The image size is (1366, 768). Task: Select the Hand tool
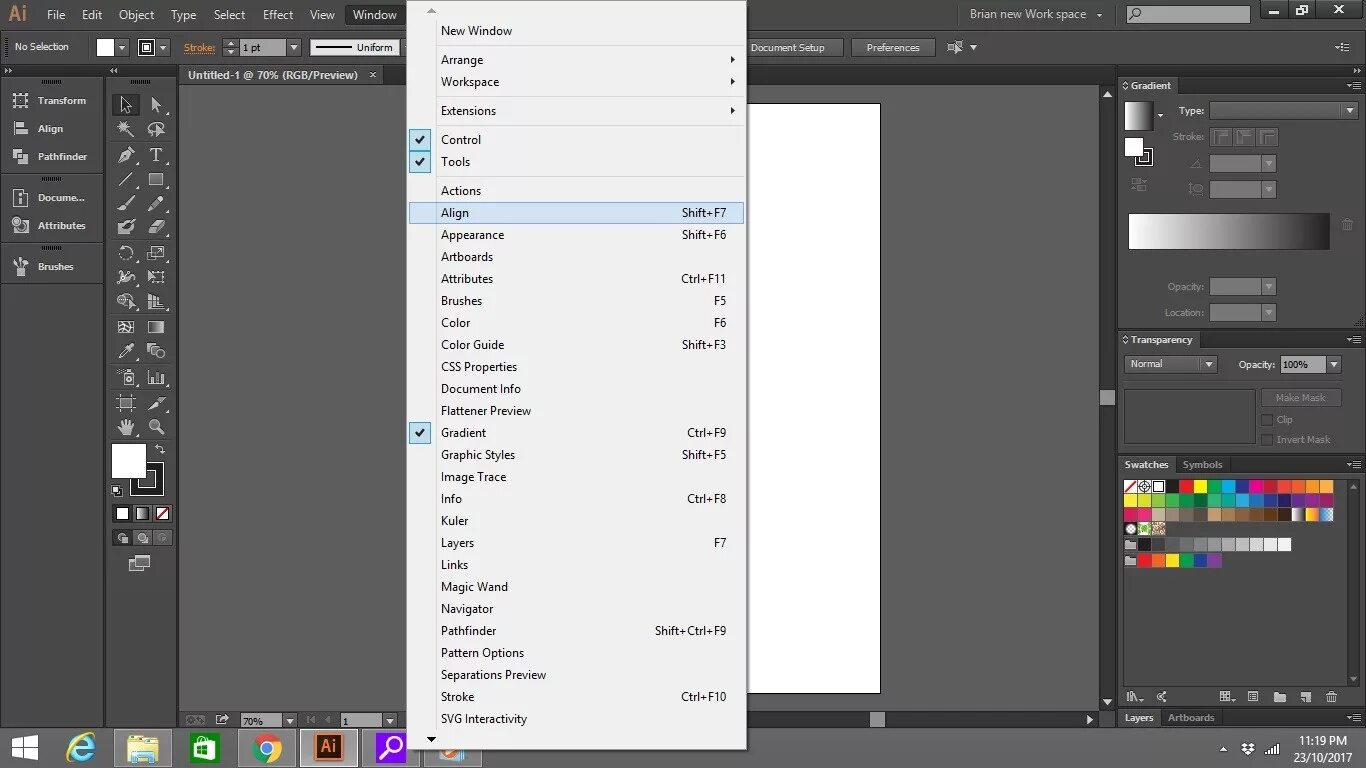click(x=125, y=427)
